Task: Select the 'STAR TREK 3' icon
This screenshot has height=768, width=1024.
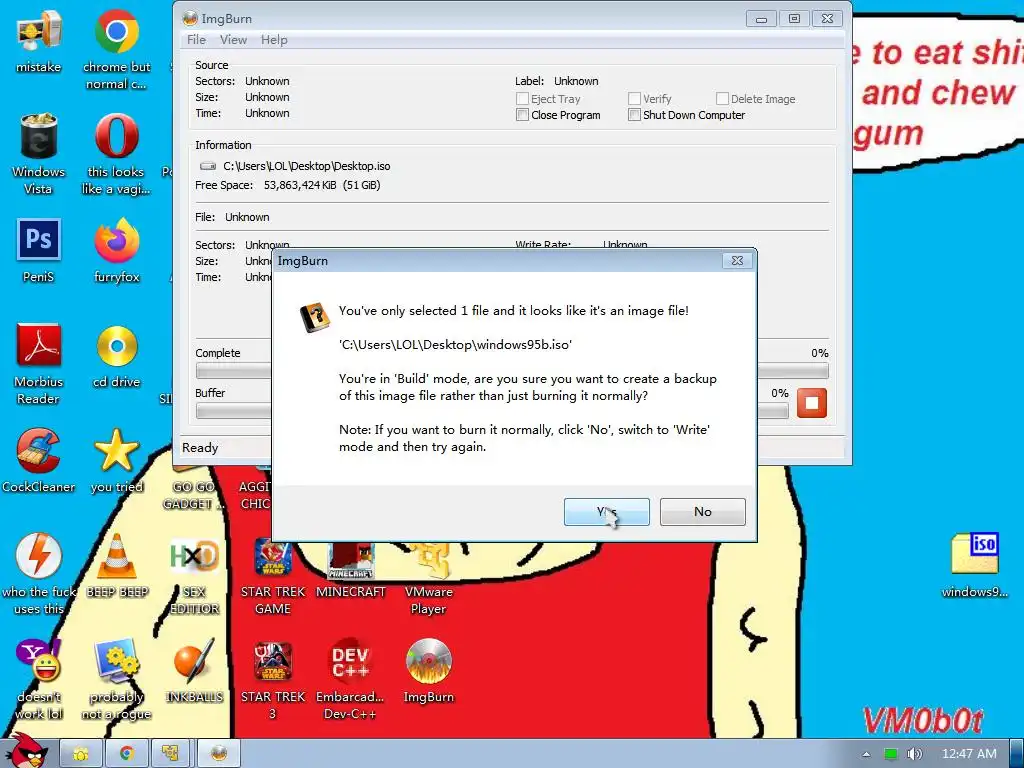Action: click(x=273, y=679)
